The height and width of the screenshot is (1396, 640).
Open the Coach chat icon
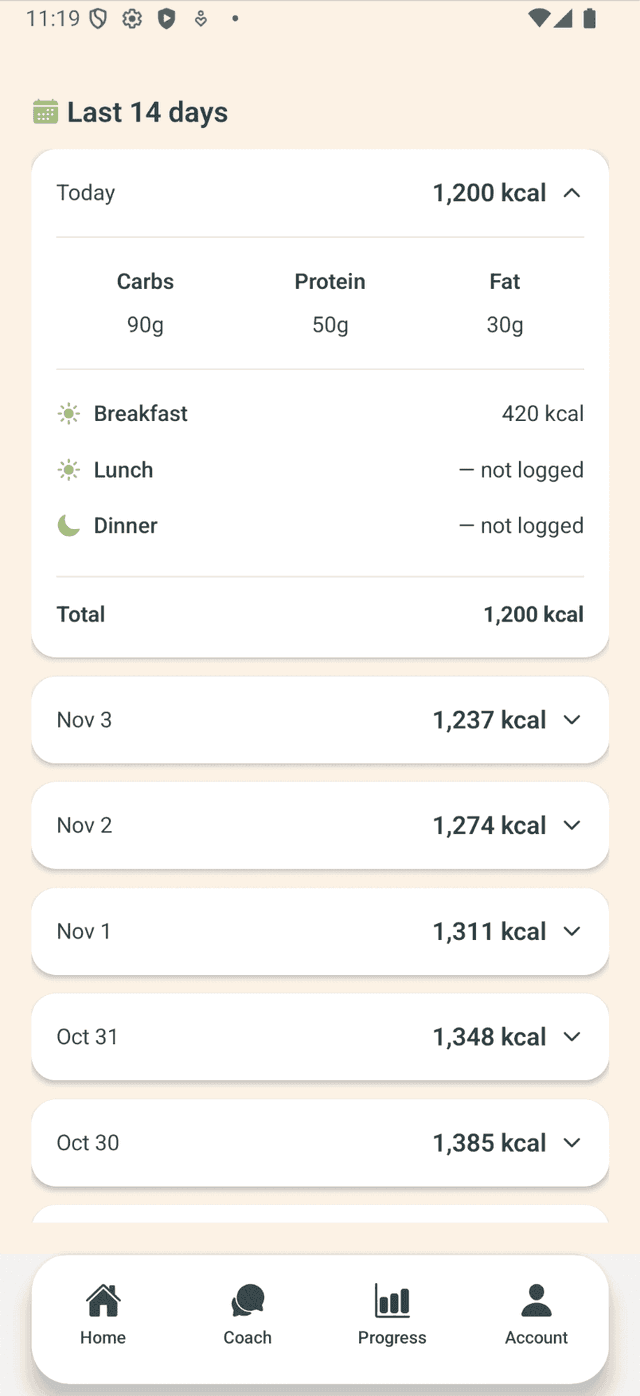pos(247,1300)
